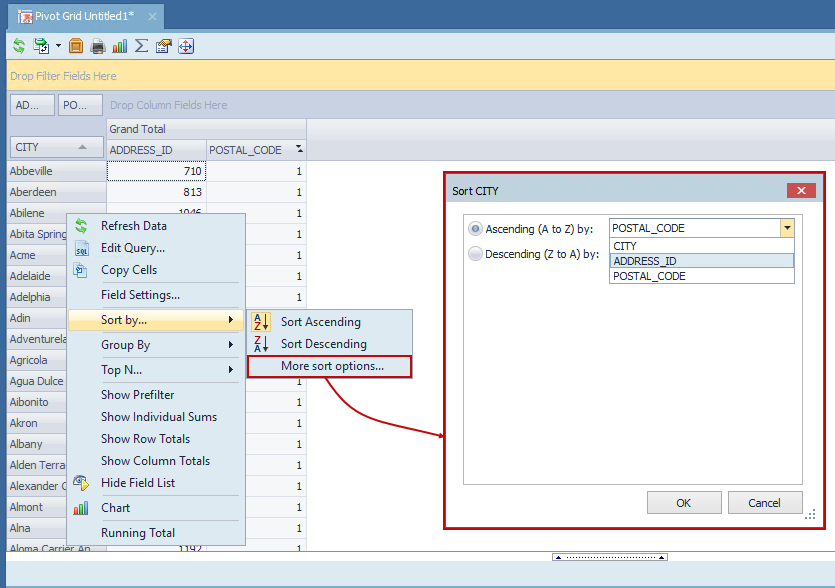Click the export data toolbar icon
The height and width of the screenshot is (588, 835).
[x=41, y=46]
